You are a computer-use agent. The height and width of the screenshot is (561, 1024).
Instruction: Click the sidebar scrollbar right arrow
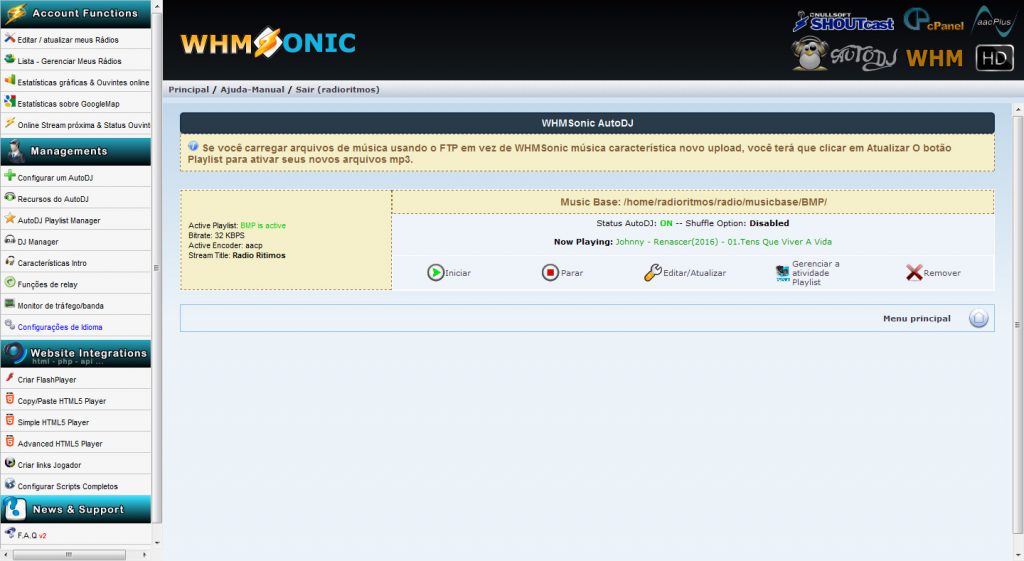pyautogui.click(x=145, y=554)
